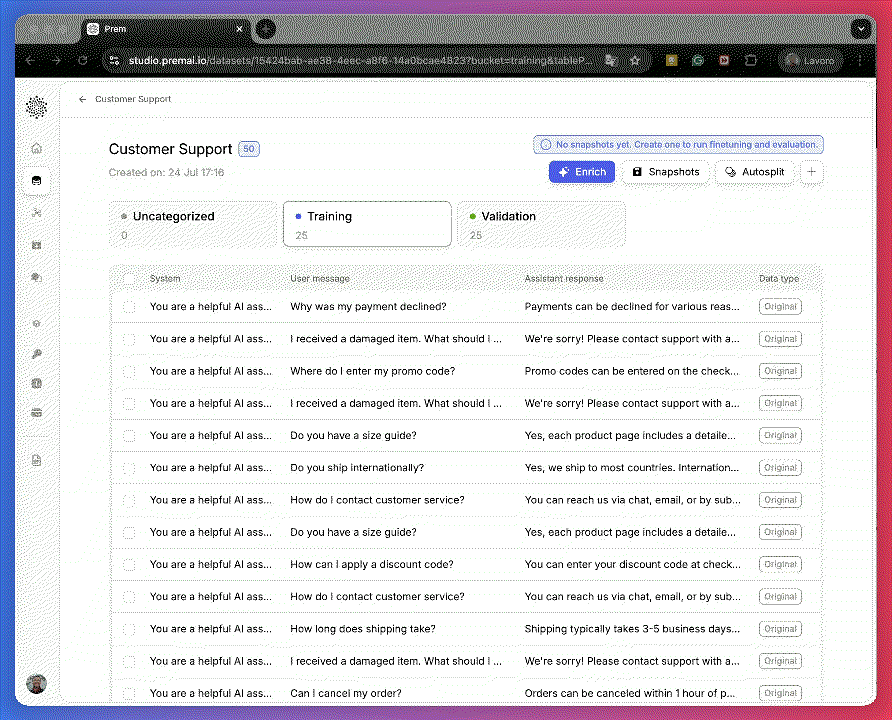Reload the page in the browser
Image resolution: width=892 pixels, height=720 pixels.
(x=82, y=60)
